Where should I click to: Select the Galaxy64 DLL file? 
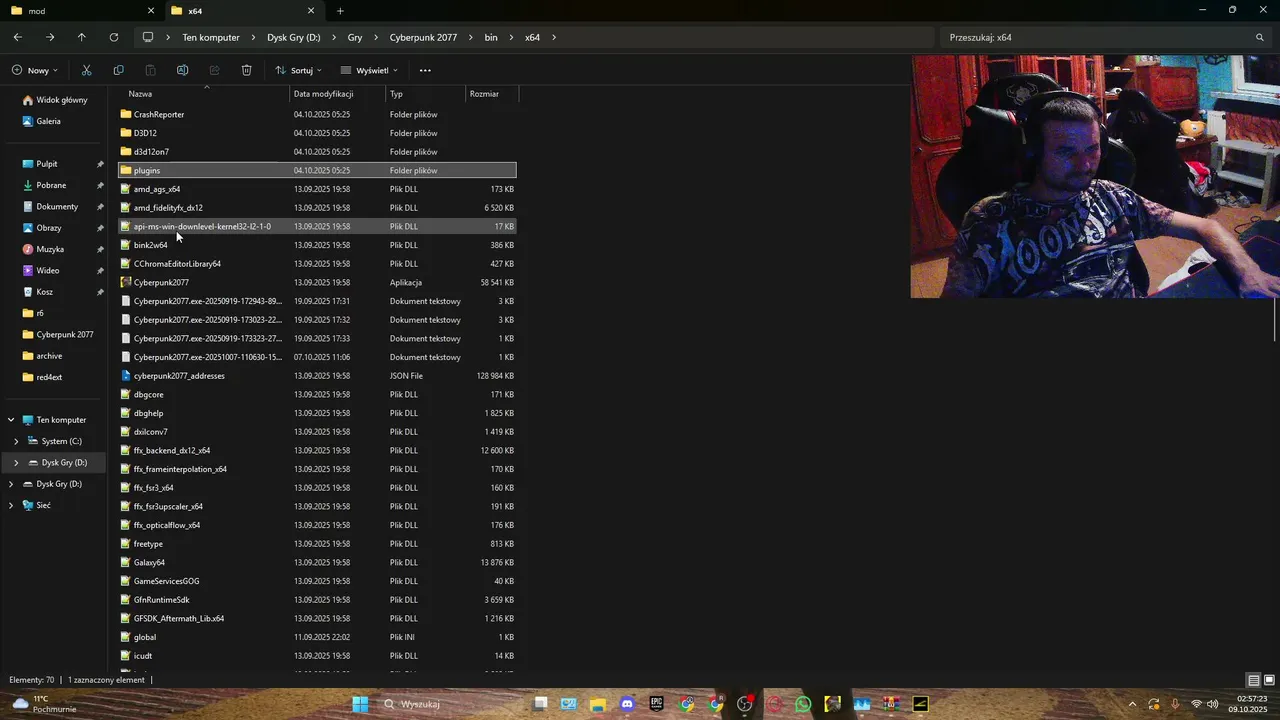317,562
